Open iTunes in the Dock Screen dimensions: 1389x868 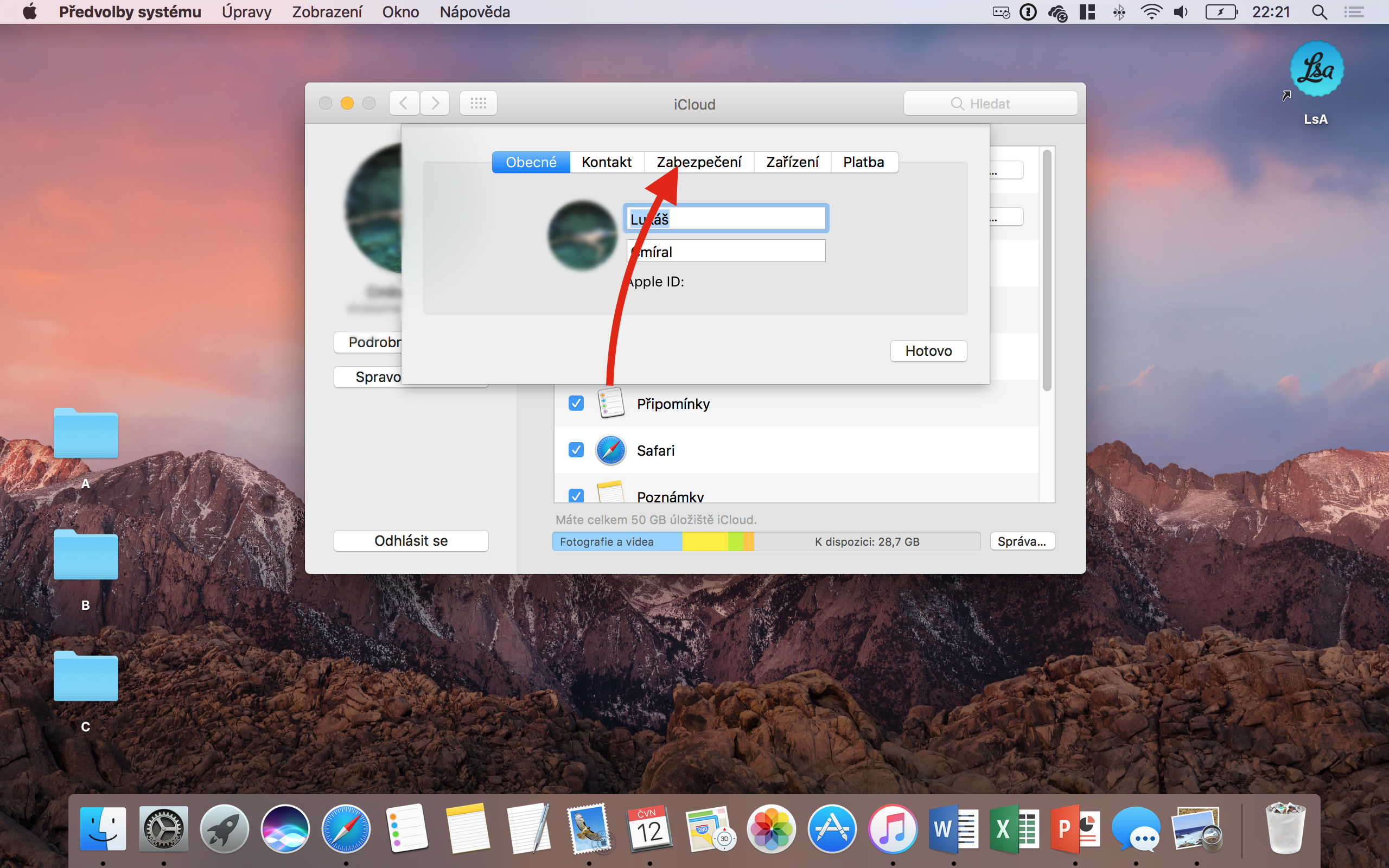893,829
